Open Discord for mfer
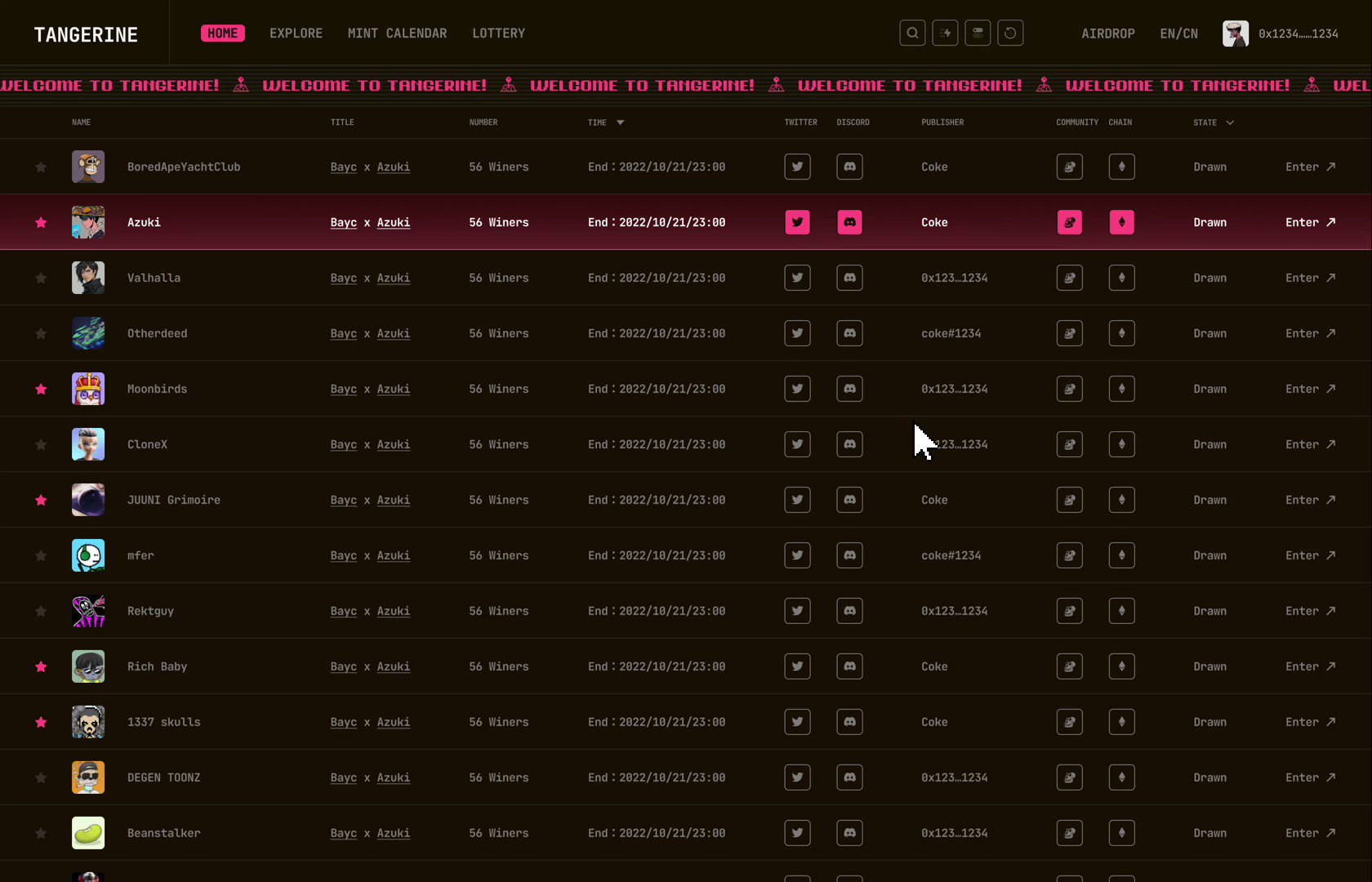Screen dimensions: 1372x882 [x=850, y=555]
